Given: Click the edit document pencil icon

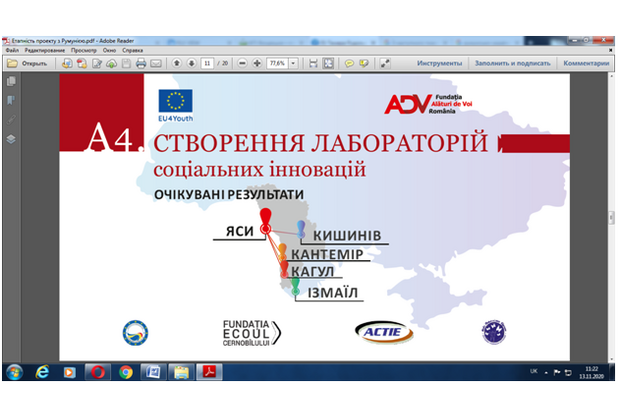Looking at the screenshot, I should click(97, 63).
